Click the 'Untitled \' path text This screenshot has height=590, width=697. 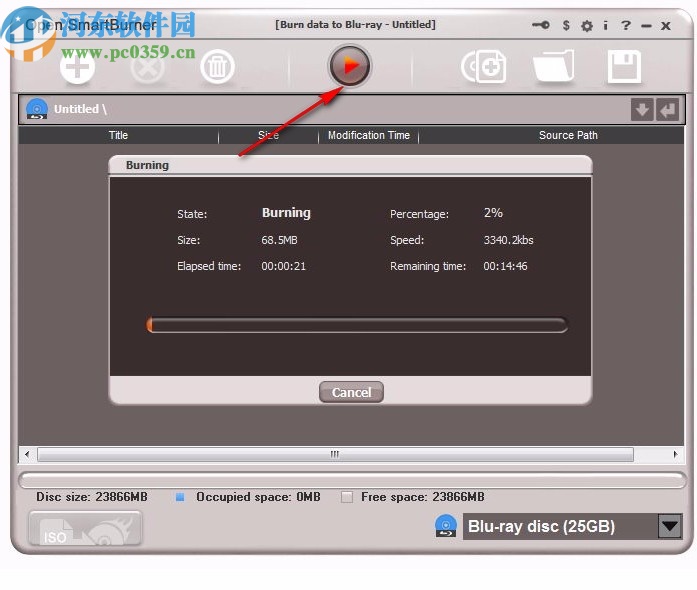point(80,109)
